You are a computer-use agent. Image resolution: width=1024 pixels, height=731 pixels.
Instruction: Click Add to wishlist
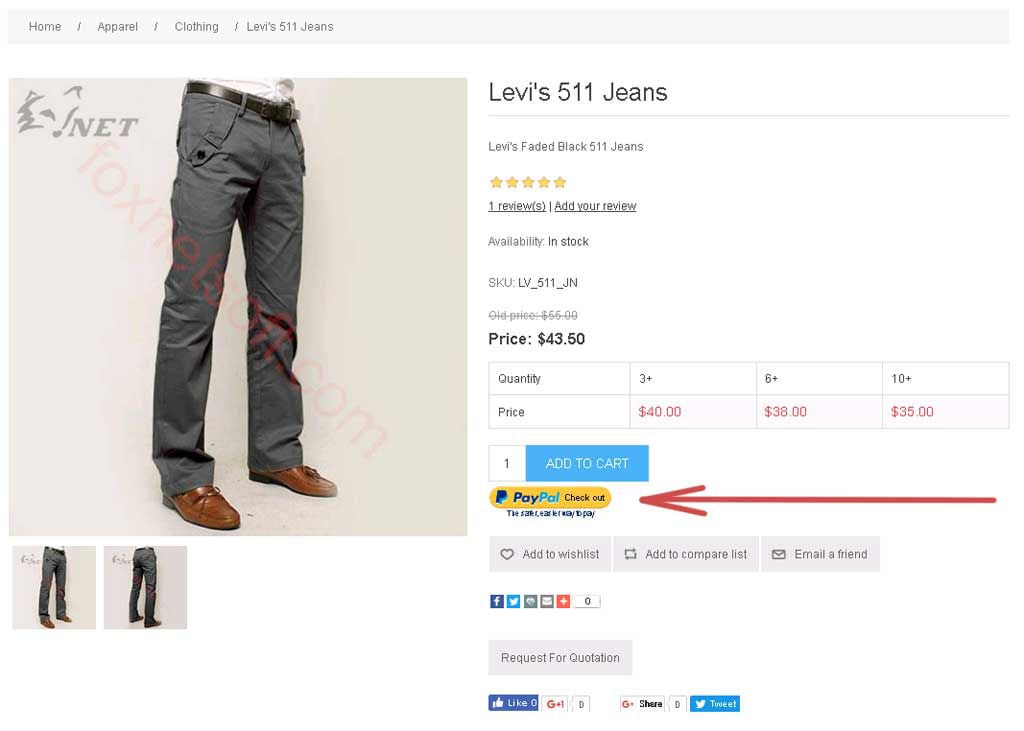(550, 554)
